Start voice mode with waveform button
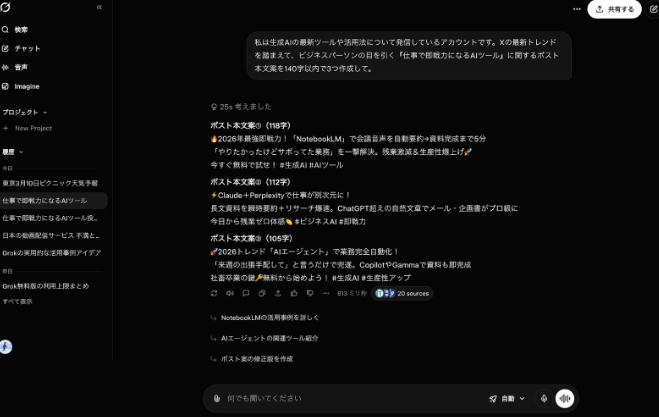Screen dimensions: 659x417 pos(565,399)
